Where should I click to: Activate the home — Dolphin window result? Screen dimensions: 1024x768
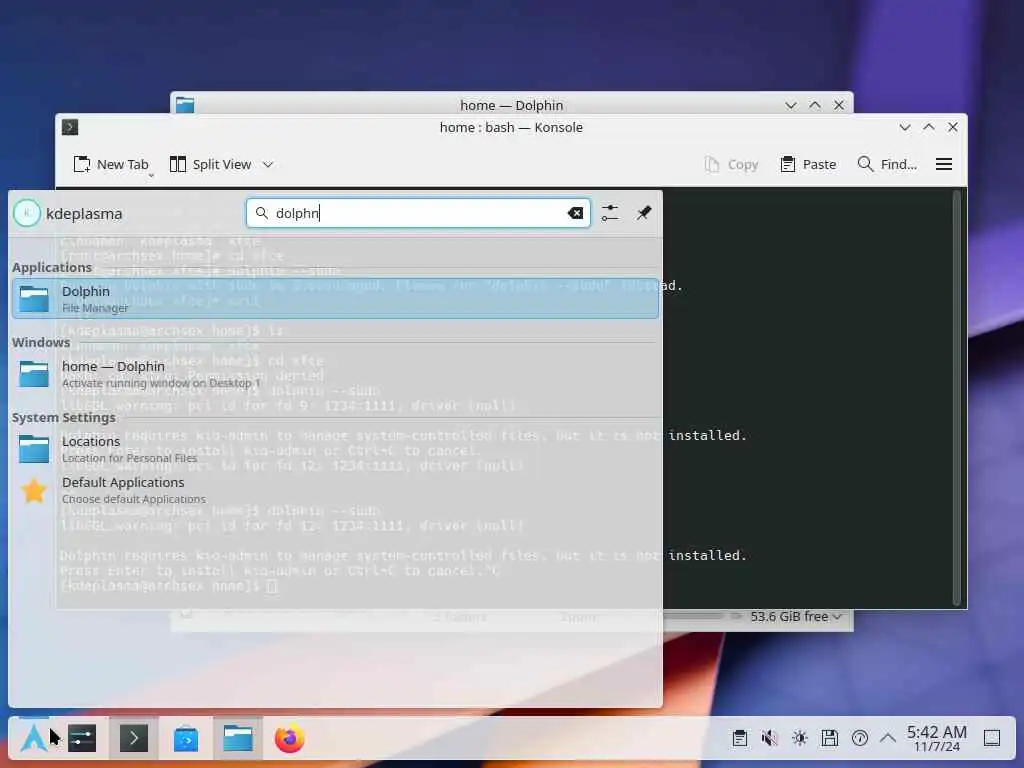(x=335, y=374)
